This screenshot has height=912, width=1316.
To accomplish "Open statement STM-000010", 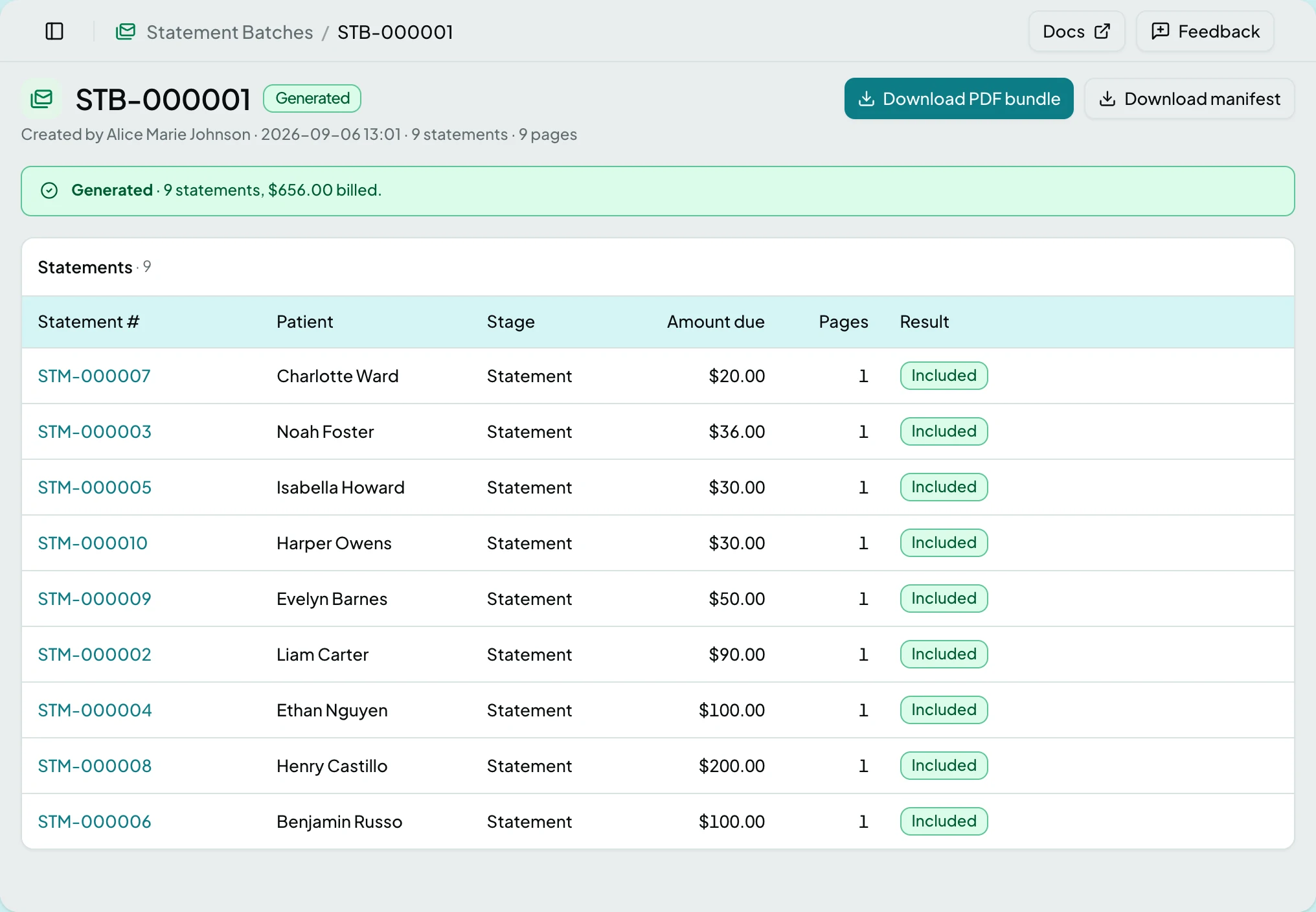I will 93,543.
